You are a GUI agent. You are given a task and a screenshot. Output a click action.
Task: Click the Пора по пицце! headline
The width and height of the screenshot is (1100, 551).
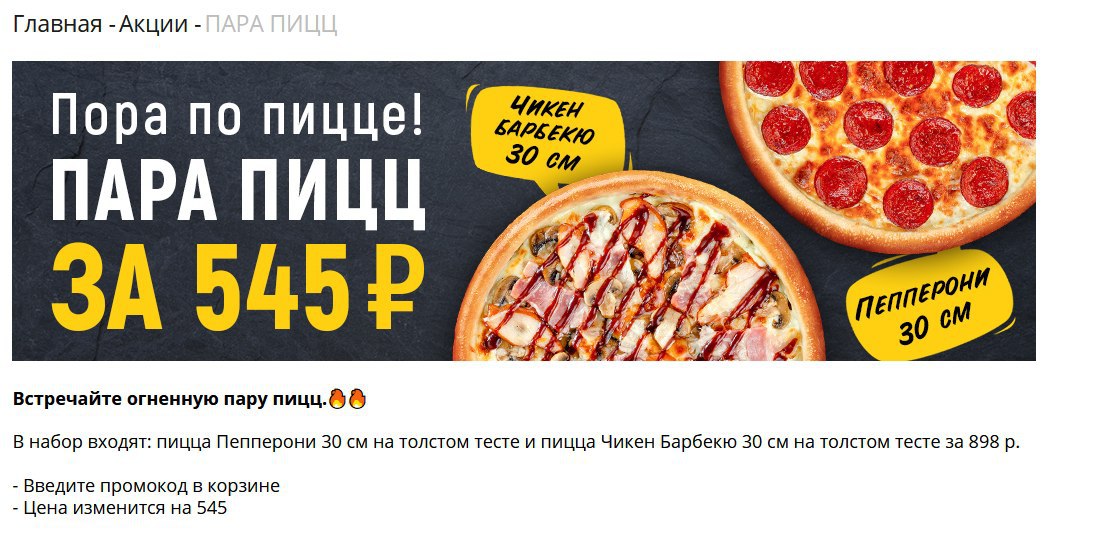point(237,115)
